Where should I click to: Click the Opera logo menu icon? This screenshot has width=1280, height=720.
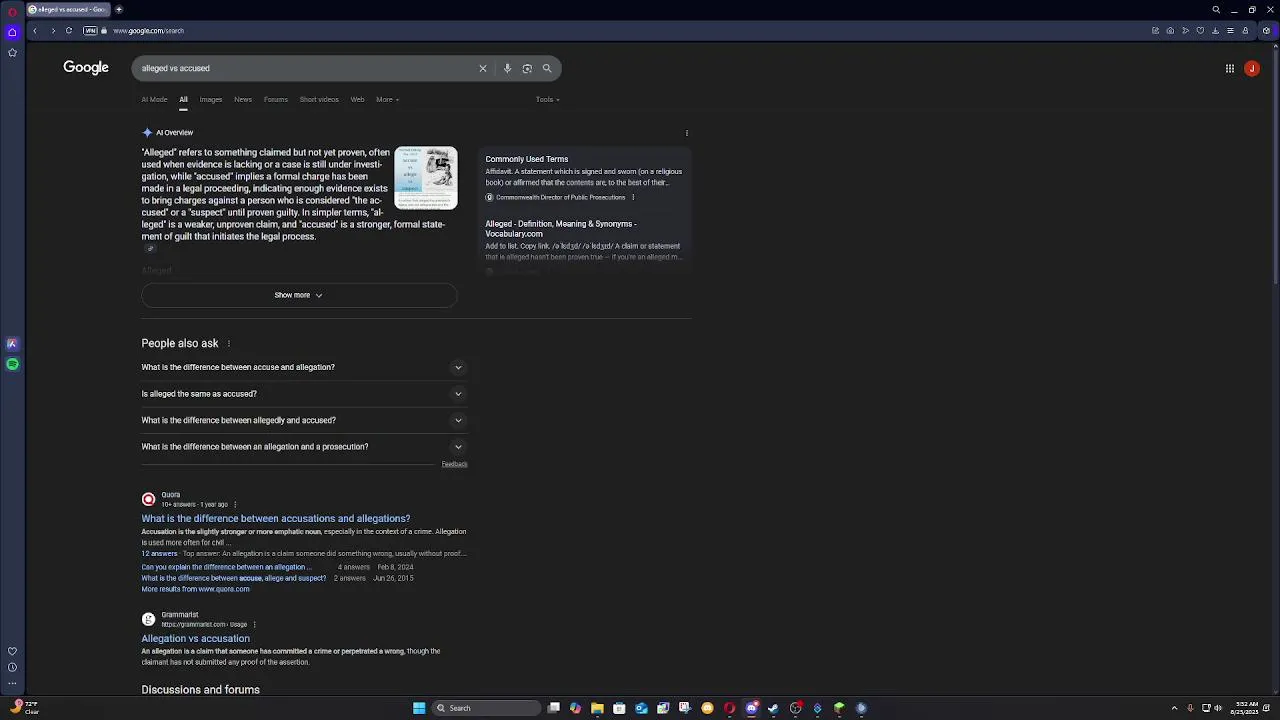point(12,11)
